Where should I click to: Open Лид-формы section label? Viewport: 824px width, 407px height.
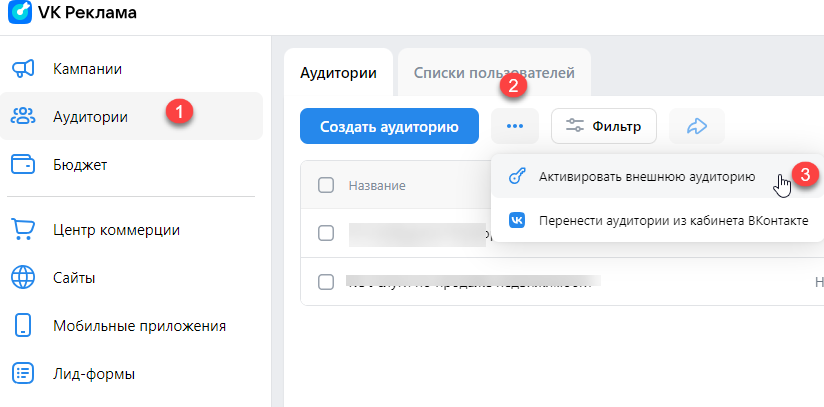pyautogui.click(x=94, y=374)
